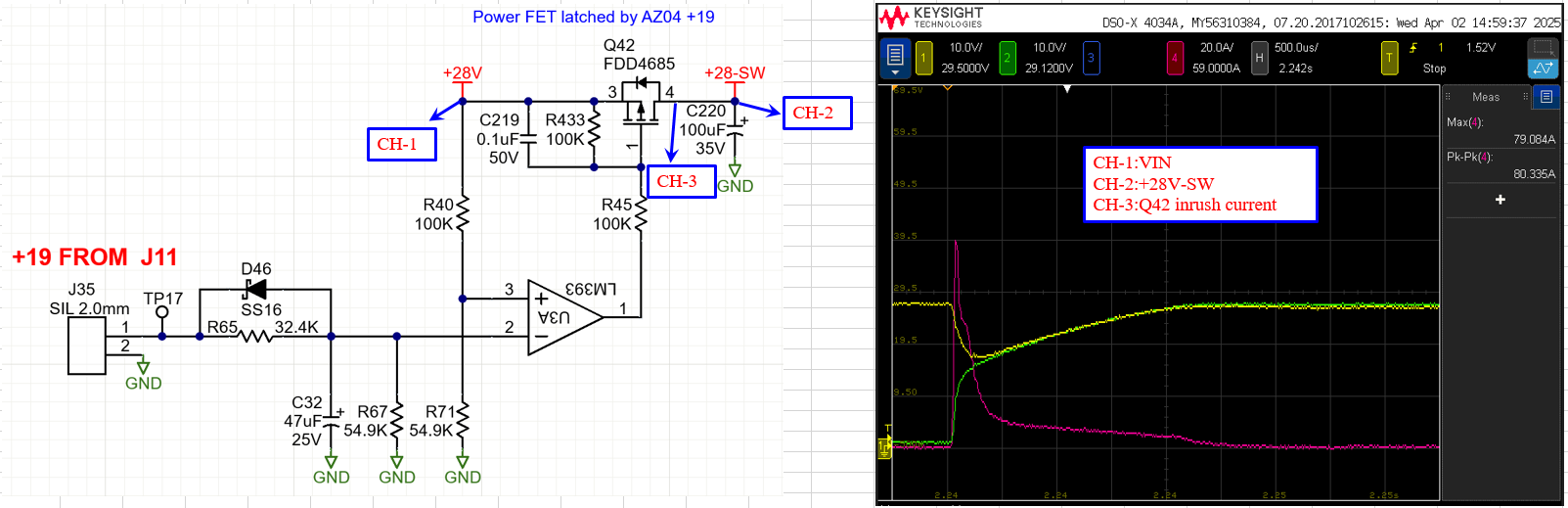1568x508 pixels.
Task: Select the TP17 test point label
Action: coord(162,299)
